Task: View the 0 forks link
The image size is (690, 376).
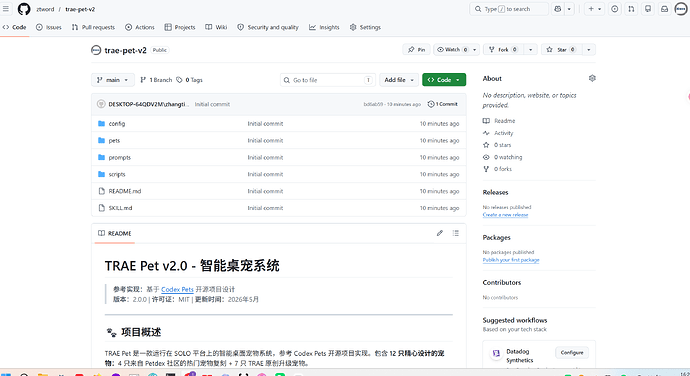Action: point(498,169)
